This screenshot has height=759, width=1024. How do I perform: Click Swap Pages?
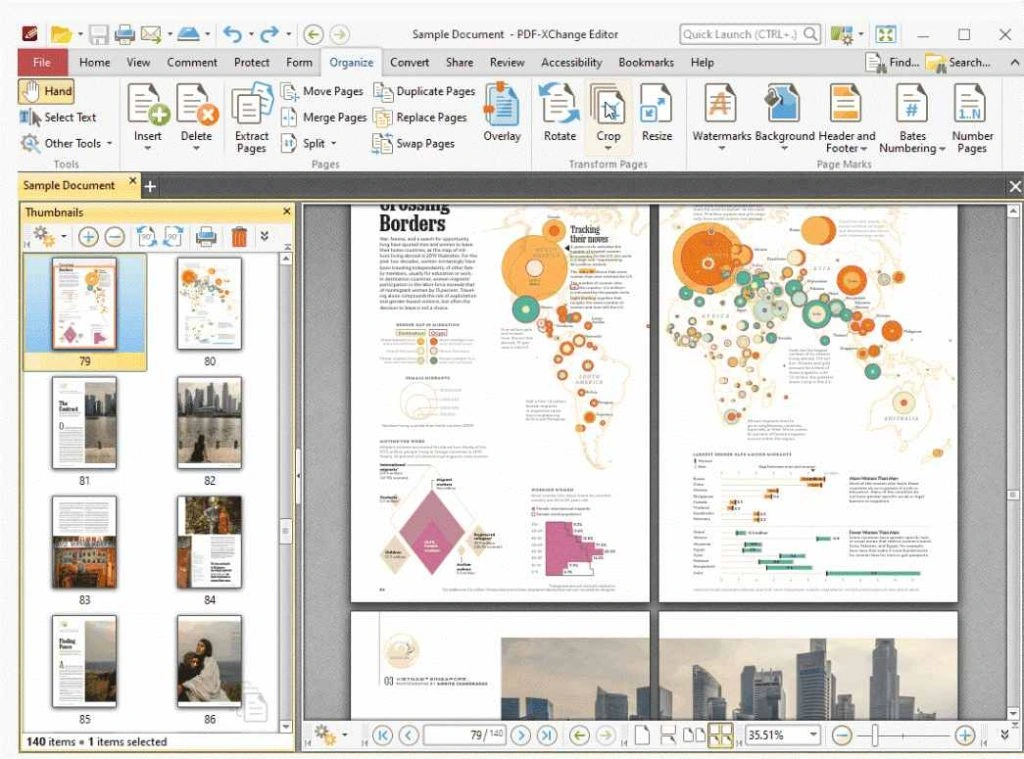coord(413,144)
